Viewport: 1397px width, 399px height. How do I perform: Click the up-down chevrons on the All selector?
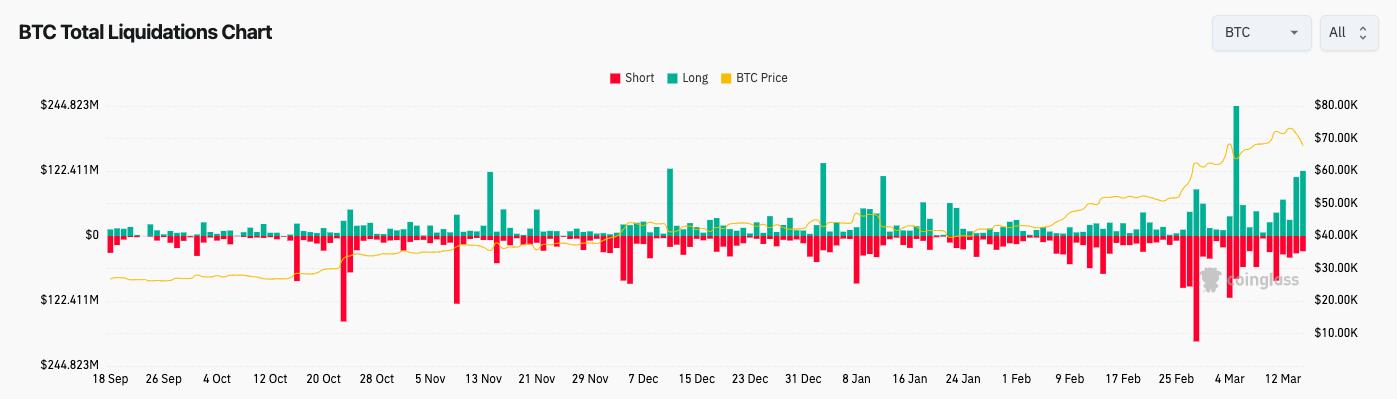(x=1361, y=33)
